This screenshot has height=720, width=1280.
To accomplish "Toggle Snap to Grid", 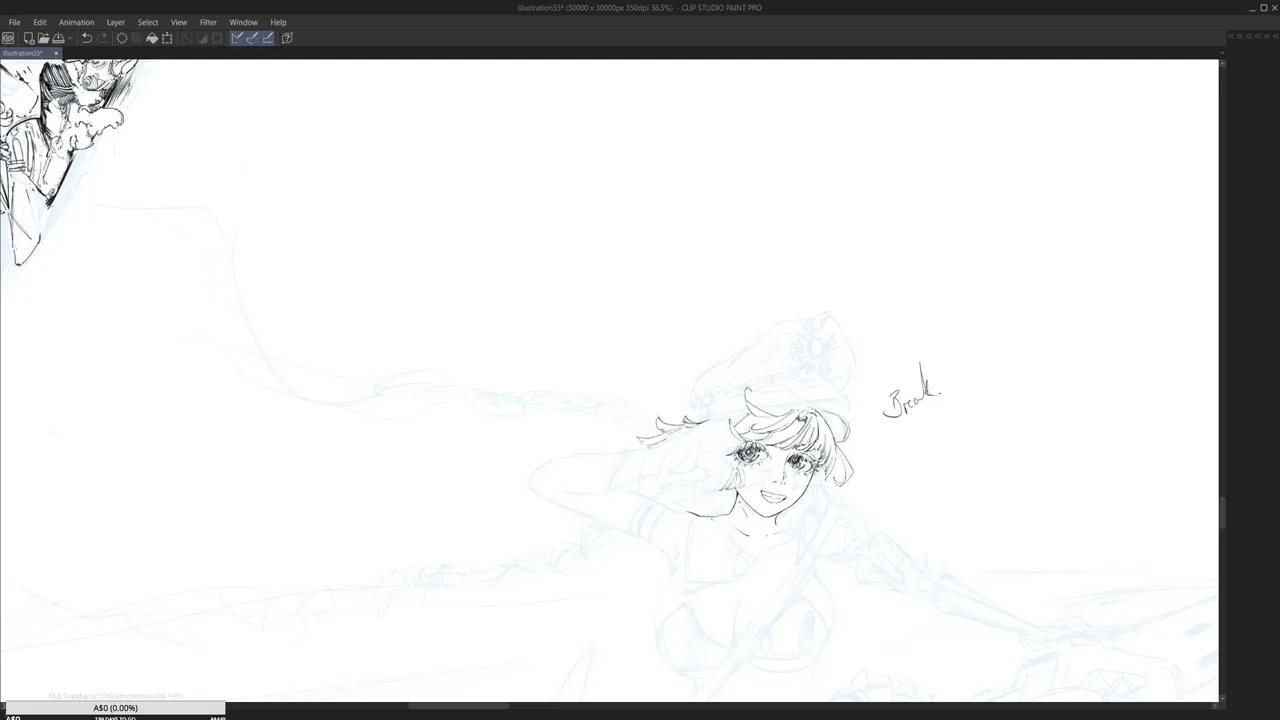I will [268, 38].
